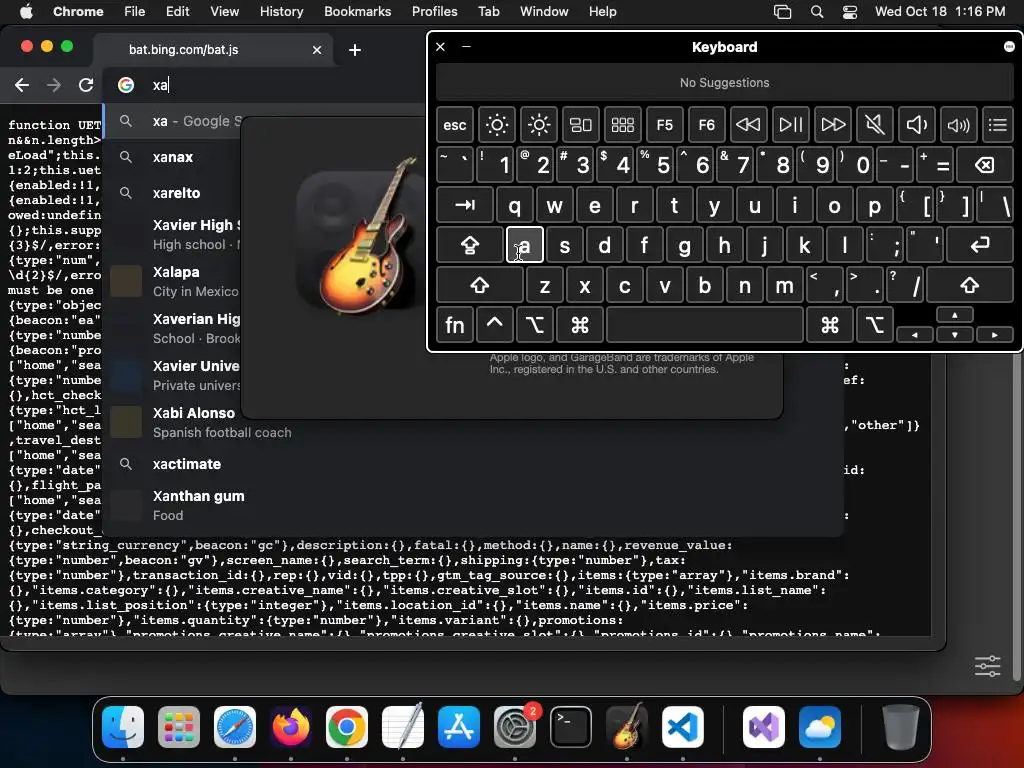The image size is (1024, 768).
Task: Click the fast-forward media key
Action: pyautogui.click(x=833, y=125)
